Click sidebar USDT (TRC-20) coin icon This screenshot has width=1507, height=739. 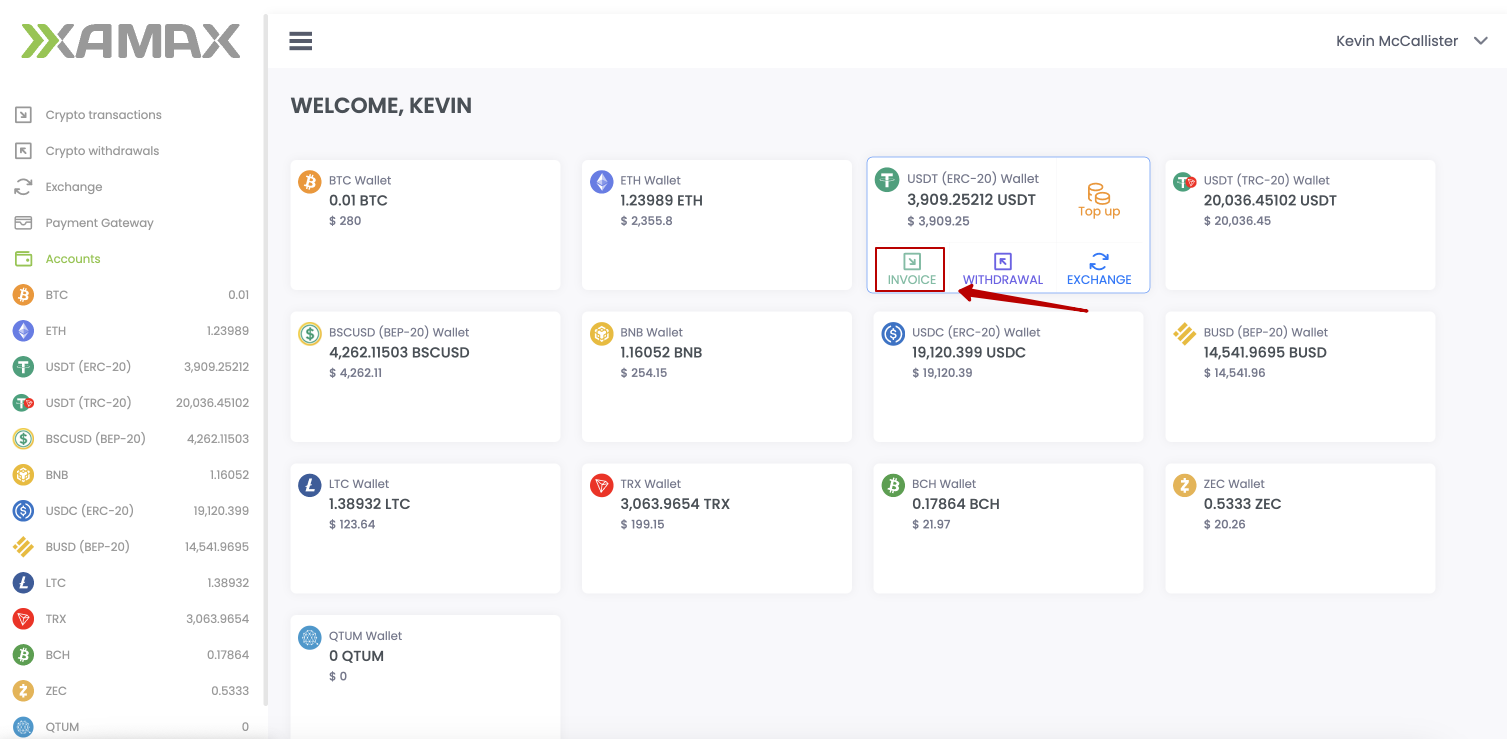23,403
